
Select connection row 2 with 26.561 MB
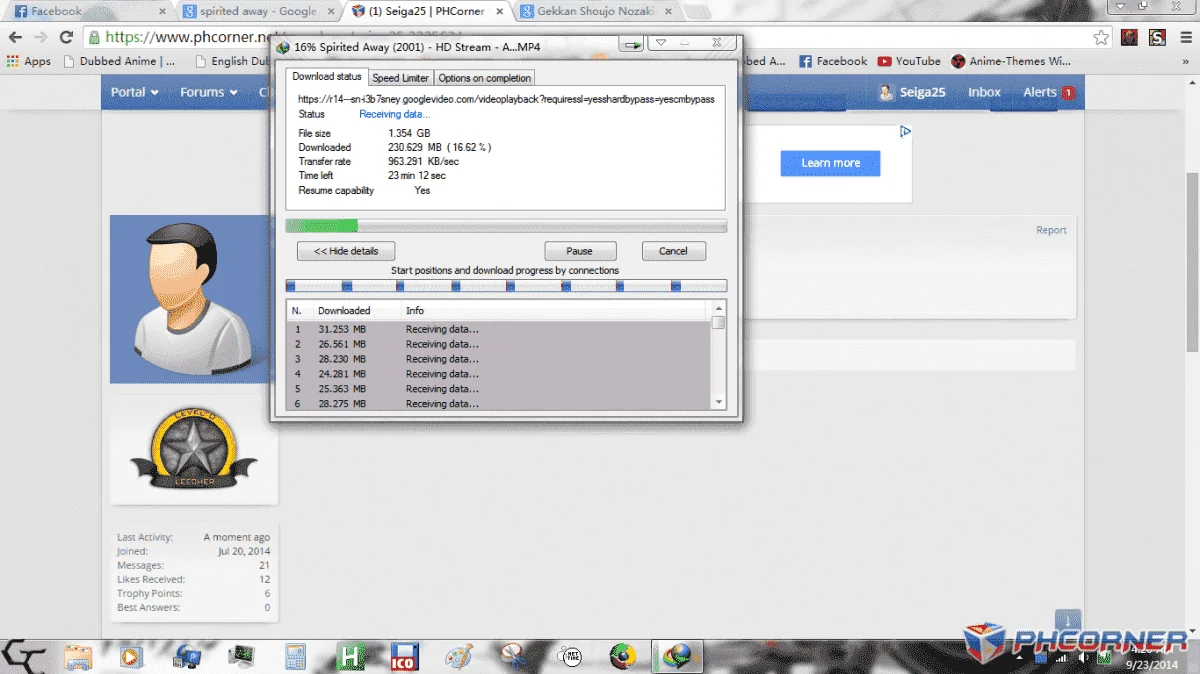tap(498, 344)
